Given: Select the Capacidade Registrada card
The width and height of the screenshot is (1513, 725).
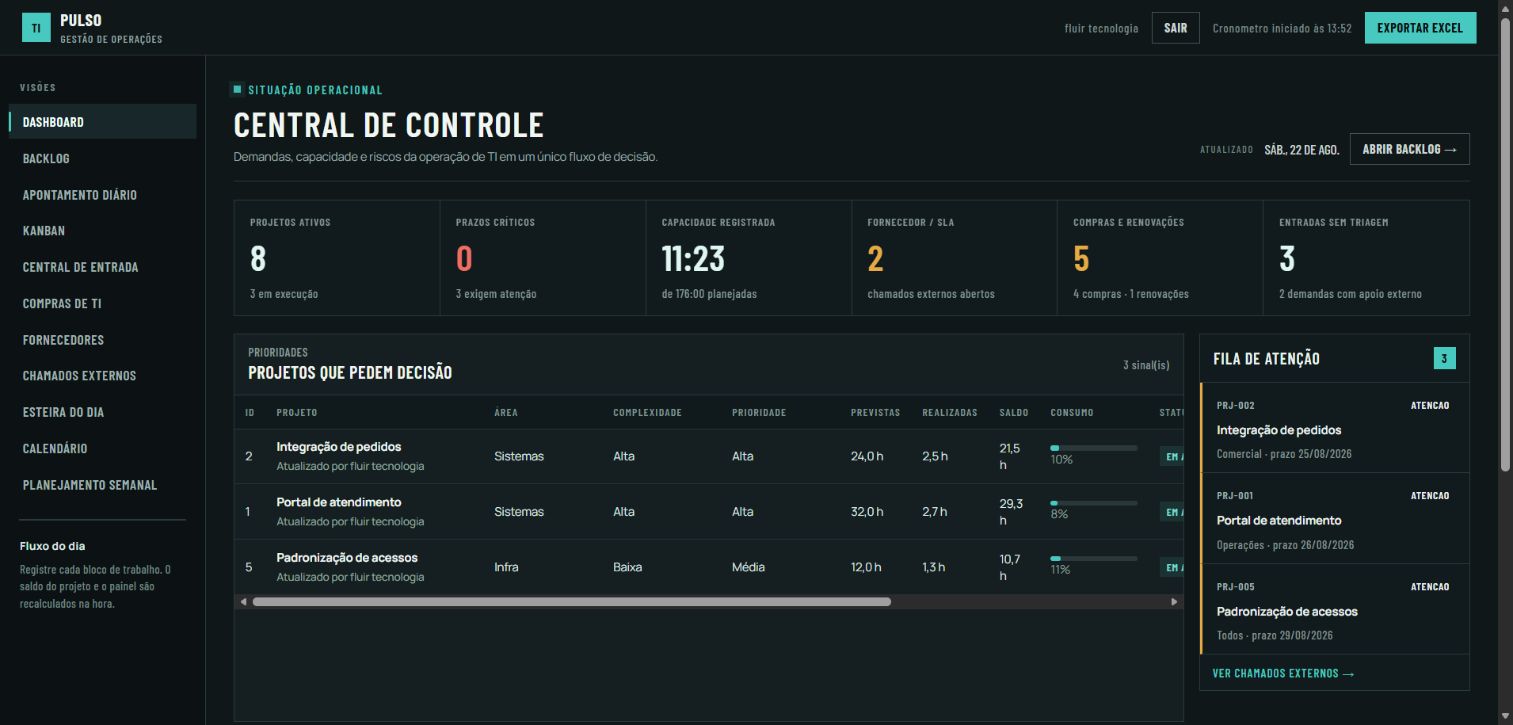Looking at the screenshot, I should tap(749, 258).
